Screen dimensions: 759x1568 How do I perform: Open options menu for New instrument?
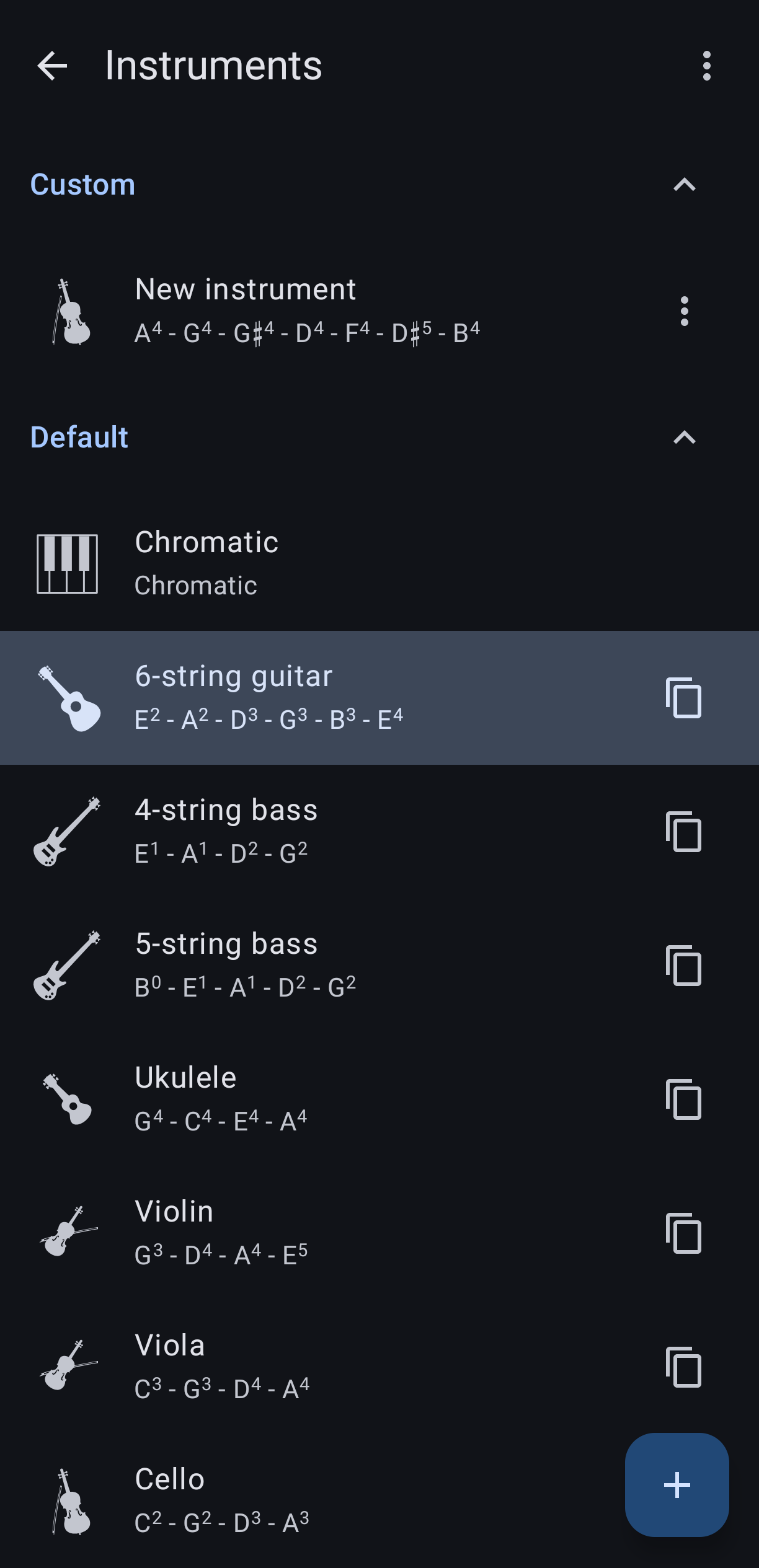(684, 311)
